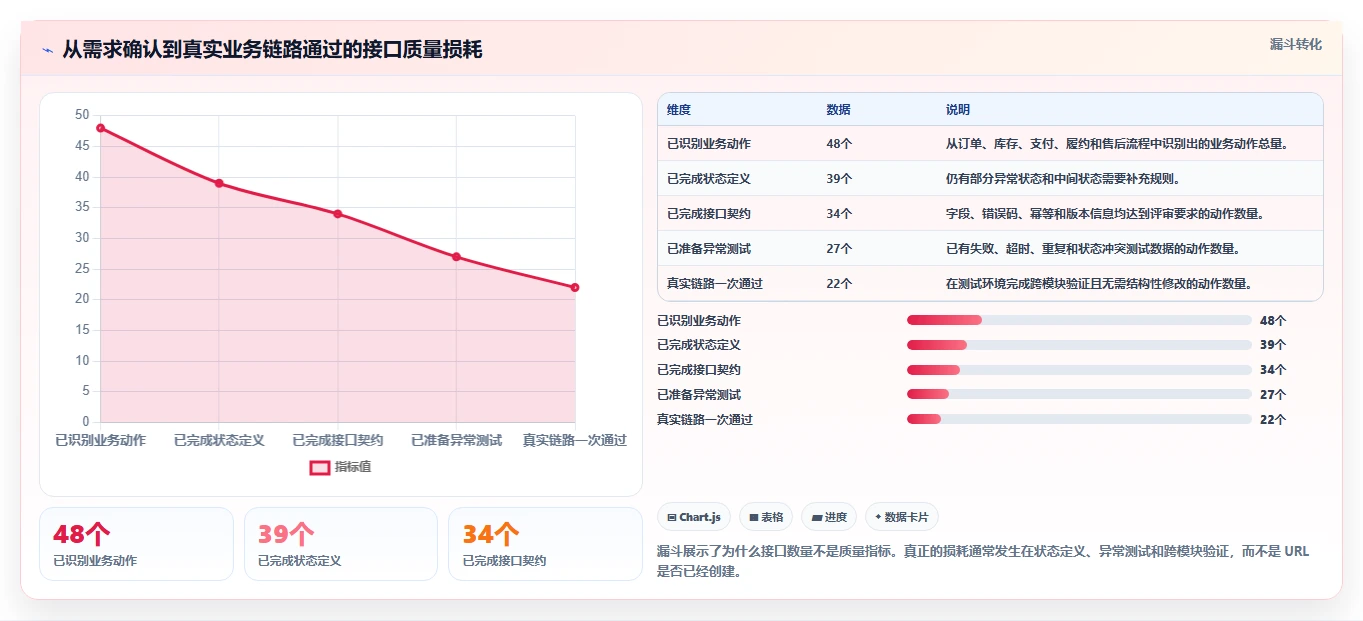Click the 真实链路一次通过 x-axis label
The image size is (1363, 621).
[575, 440]
